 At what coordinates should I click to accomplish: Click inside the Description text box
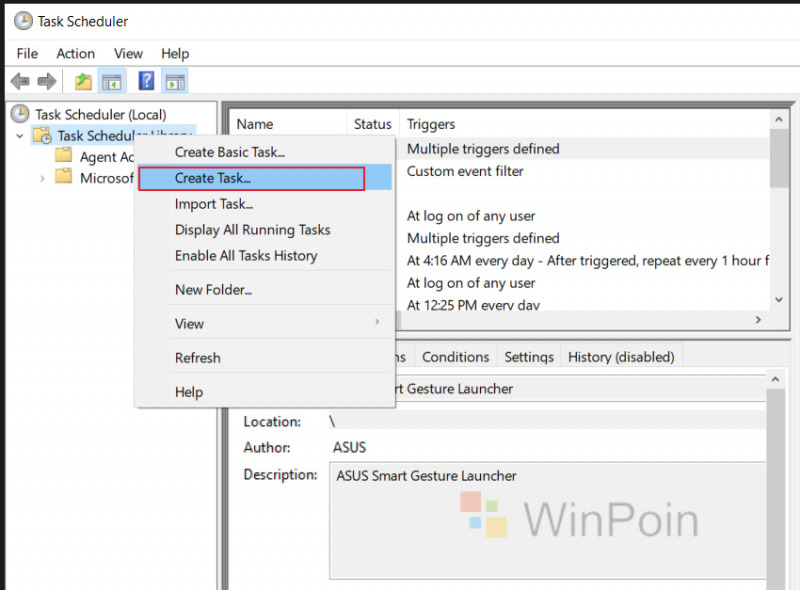547,521
